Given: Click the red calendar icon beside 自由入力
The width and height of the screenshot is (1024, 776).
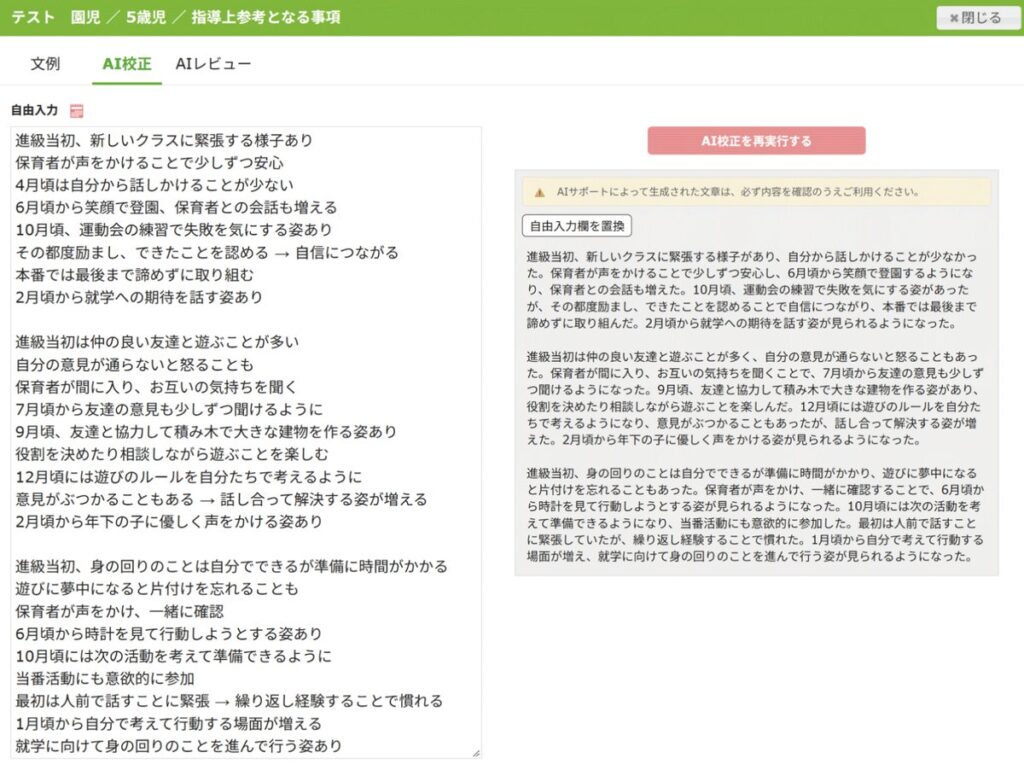Looking at the screenshot, I should pyautogui.click(x=76, y=111).
